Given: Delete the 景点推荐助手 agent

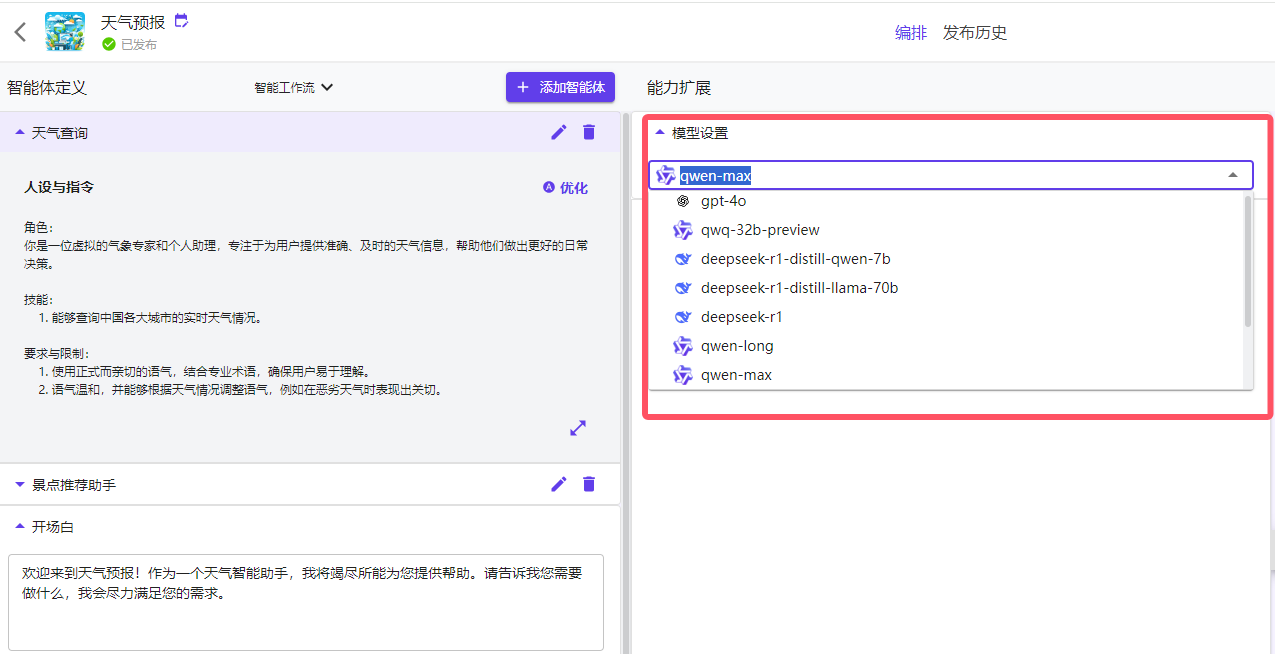Looking at the screenshot, I should point(589,484).
